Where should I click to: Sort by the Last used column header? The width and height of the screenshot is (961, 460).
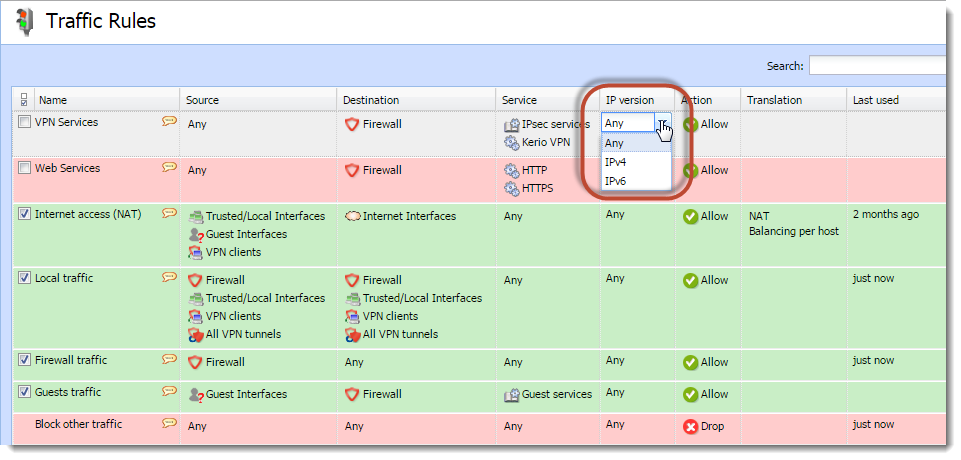click(876, 100)
